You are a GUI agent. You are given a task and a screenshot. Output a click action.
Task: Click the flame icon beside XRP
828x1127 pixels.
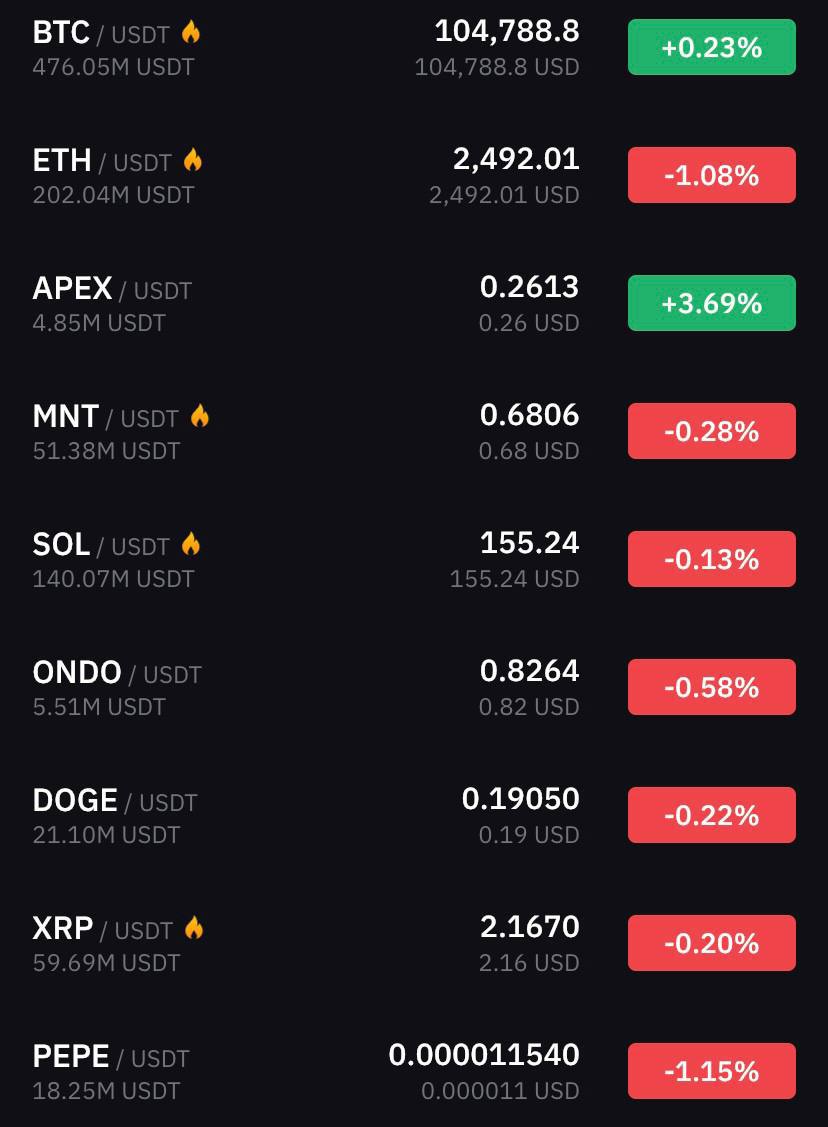coord(194,929)
